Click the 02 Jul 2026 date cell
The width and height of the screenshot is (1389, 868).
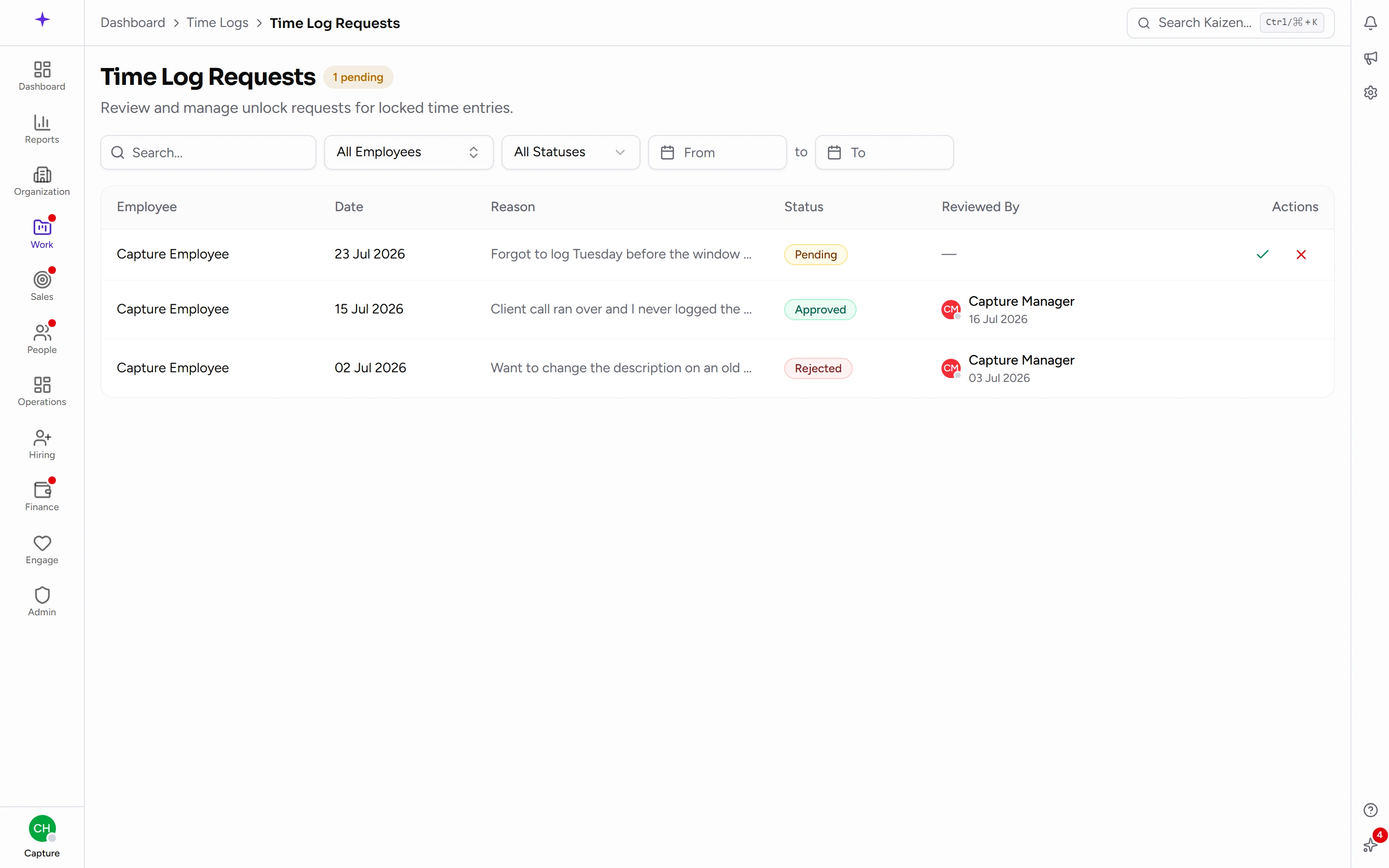370,368
